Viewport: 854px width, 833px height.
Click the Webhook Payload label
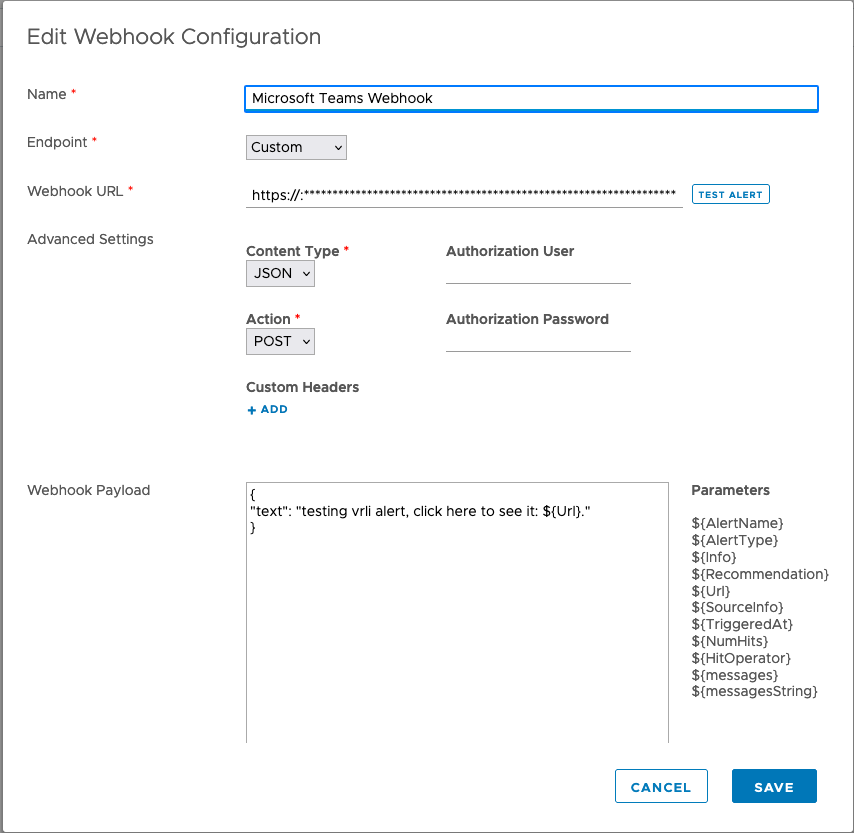89,490
